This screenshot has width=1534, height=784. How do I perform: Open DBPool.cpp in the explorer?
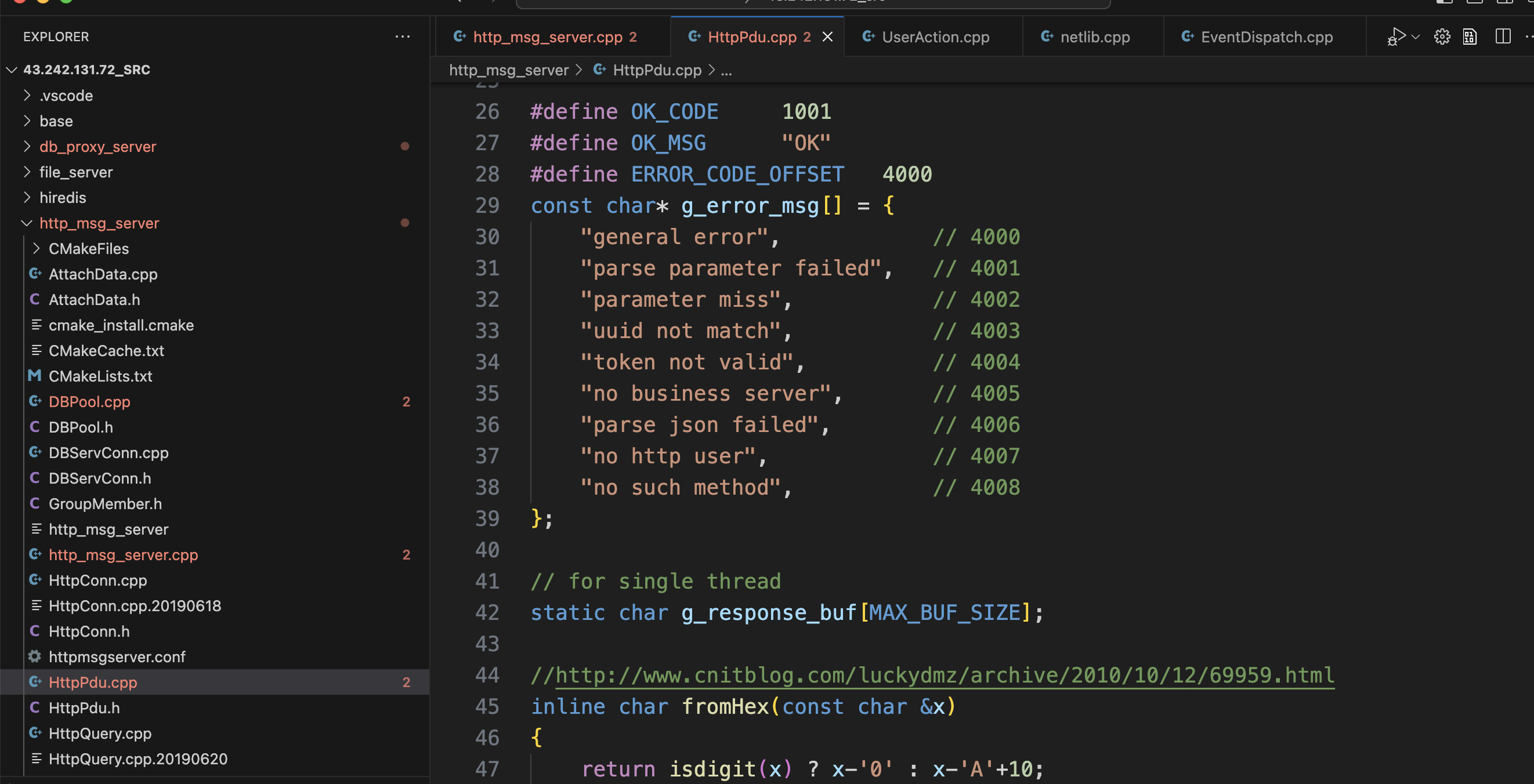(x=215, y=402)
